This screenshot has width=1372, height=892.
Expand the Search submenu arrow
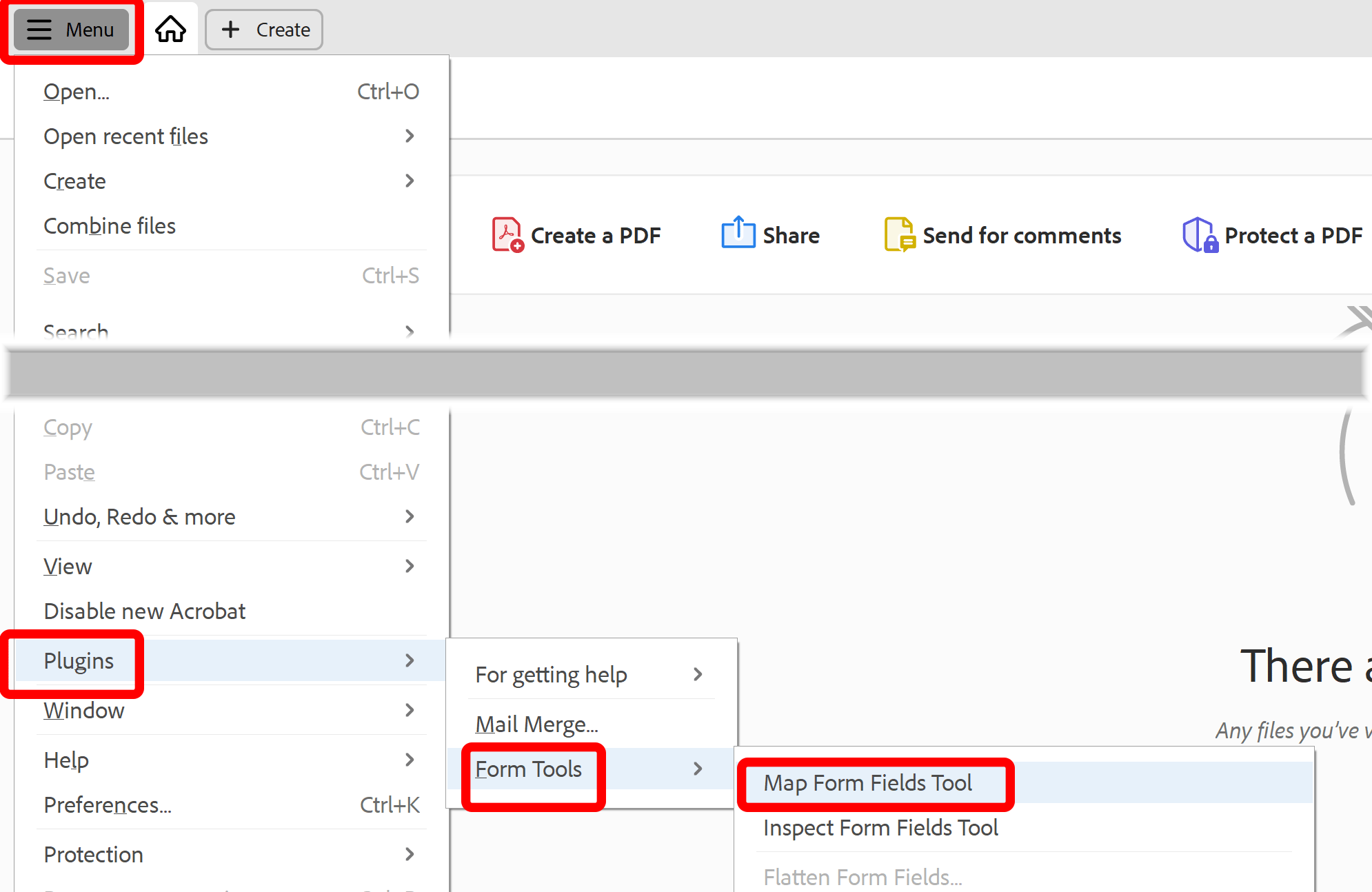410,331
